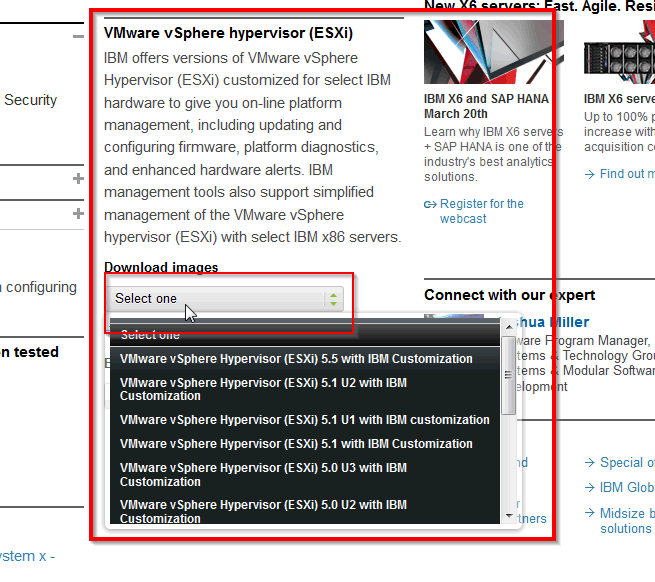Viewport: 655px width, 582px height.
Task: Click IBM X6 and SAP HANA March 20th title
Action: click(x=486, y=106)
